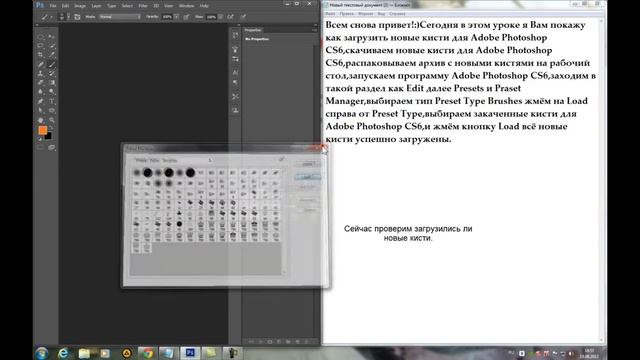Click Rename button in Preset Manager
Image resolution: width=640 pixels, height=360 pixels.
(x=307, y=200)
